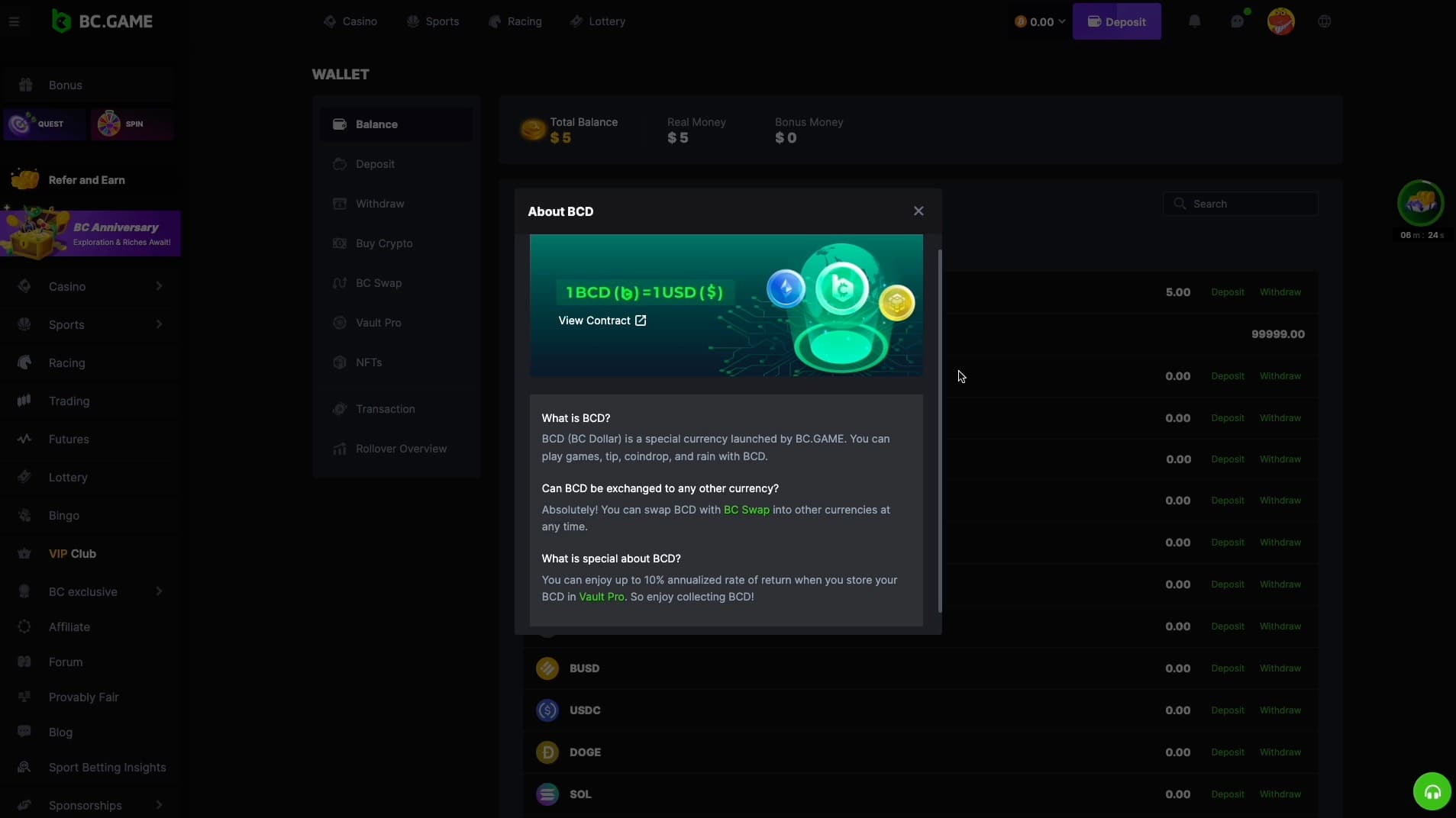This screenshot has width=1456, height=818.
Task: Select the Withdraw wallet tab
Action: (395, 204)
